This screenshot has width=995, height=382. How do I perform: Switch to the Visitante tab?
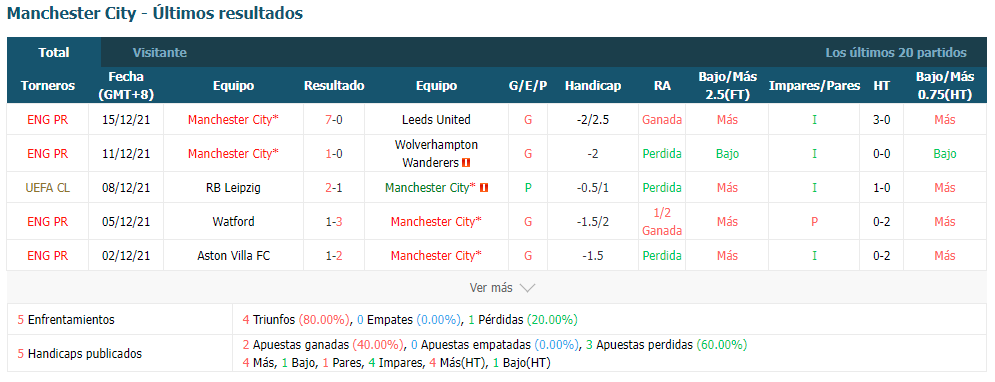(160, 53)
